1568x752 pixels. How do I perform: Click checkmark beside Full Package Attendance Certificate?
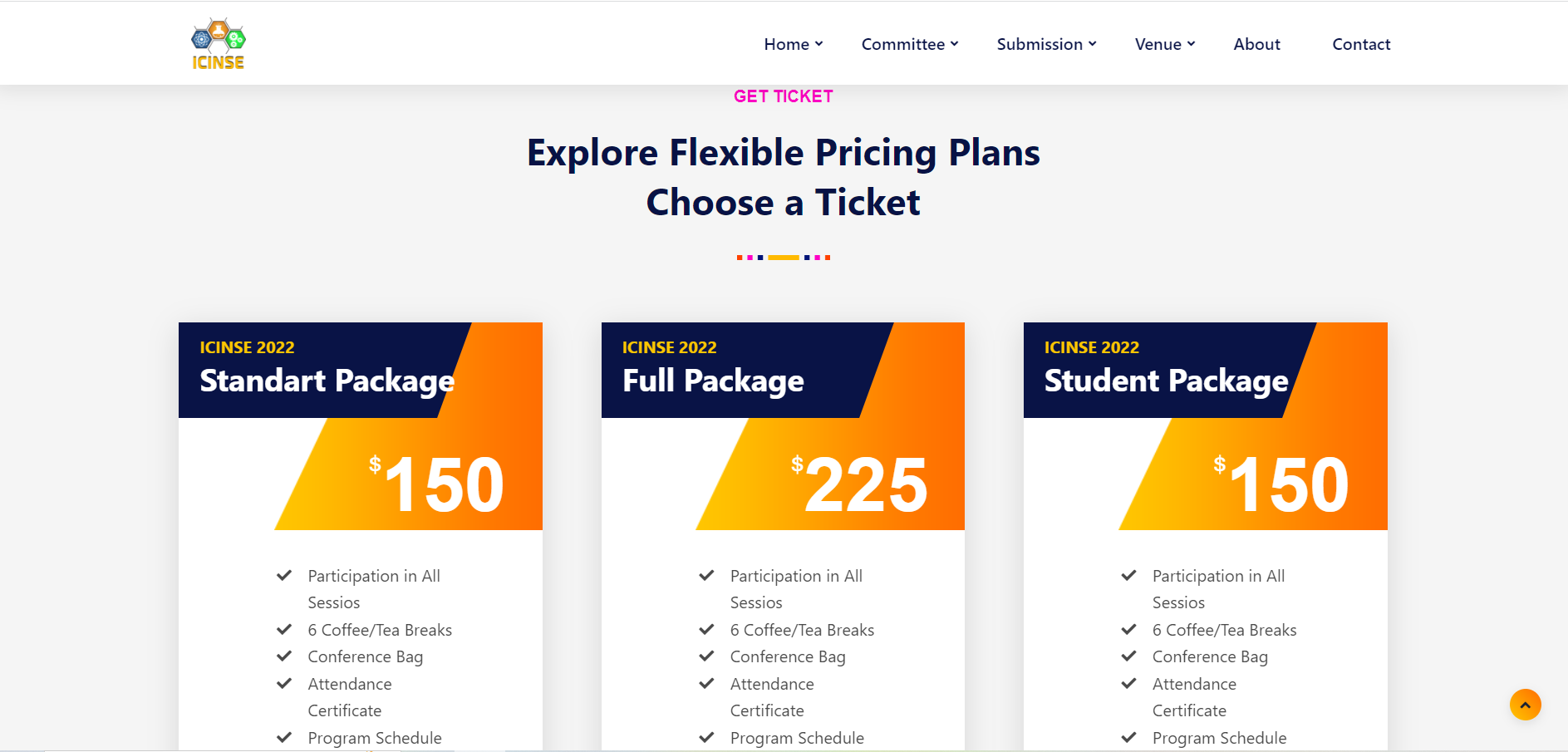(706, 684)
